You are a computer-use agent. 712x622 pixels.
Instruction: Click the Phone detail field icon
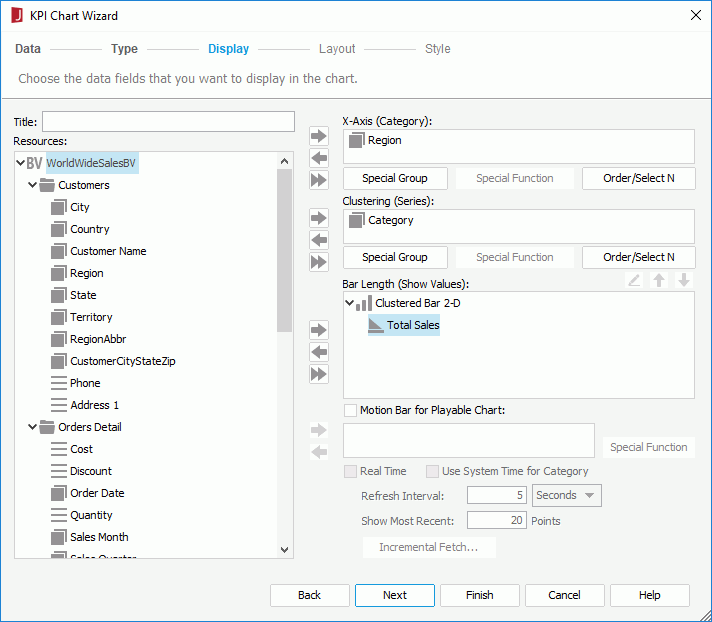pyautogui.click(x=59, y=383)
